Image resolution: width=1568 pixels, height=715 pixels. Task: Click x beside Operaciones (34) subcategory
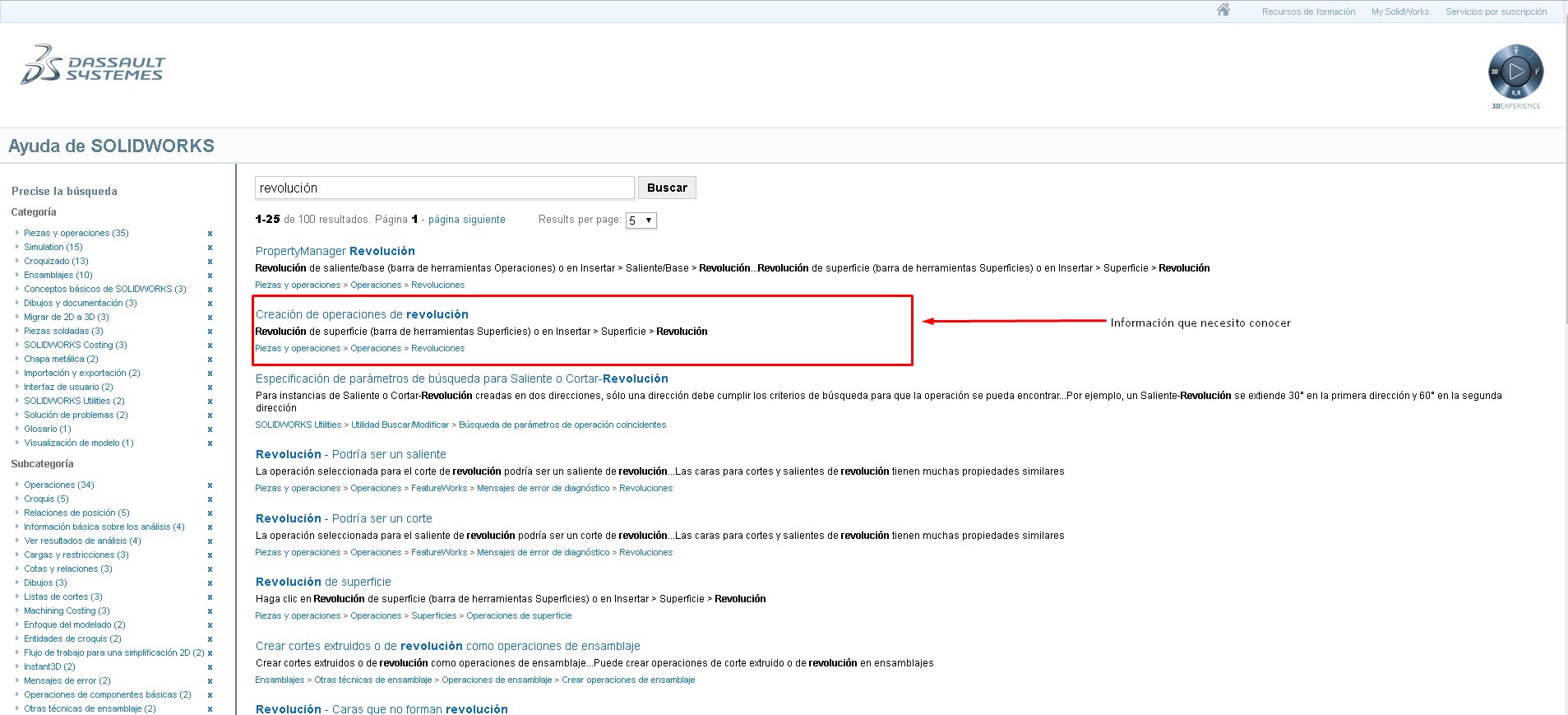tap(210, 485)
